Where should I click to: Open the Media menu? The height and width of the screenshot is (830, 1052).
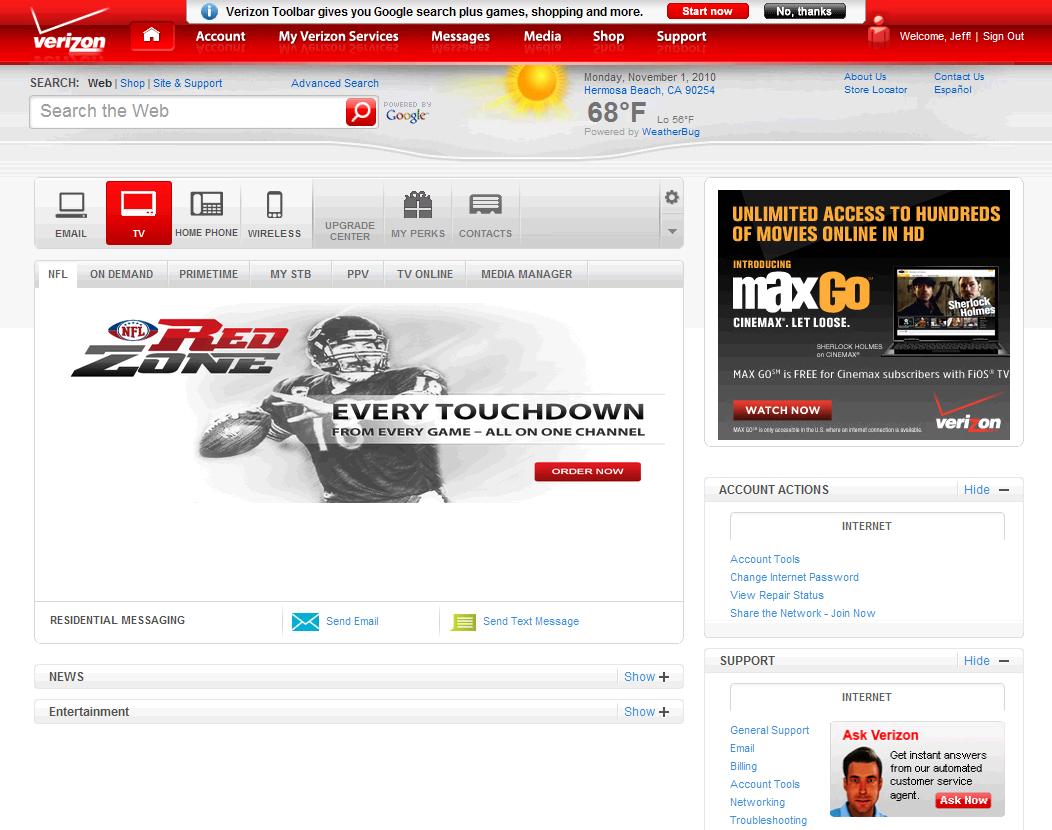click(x=542, y=36)
